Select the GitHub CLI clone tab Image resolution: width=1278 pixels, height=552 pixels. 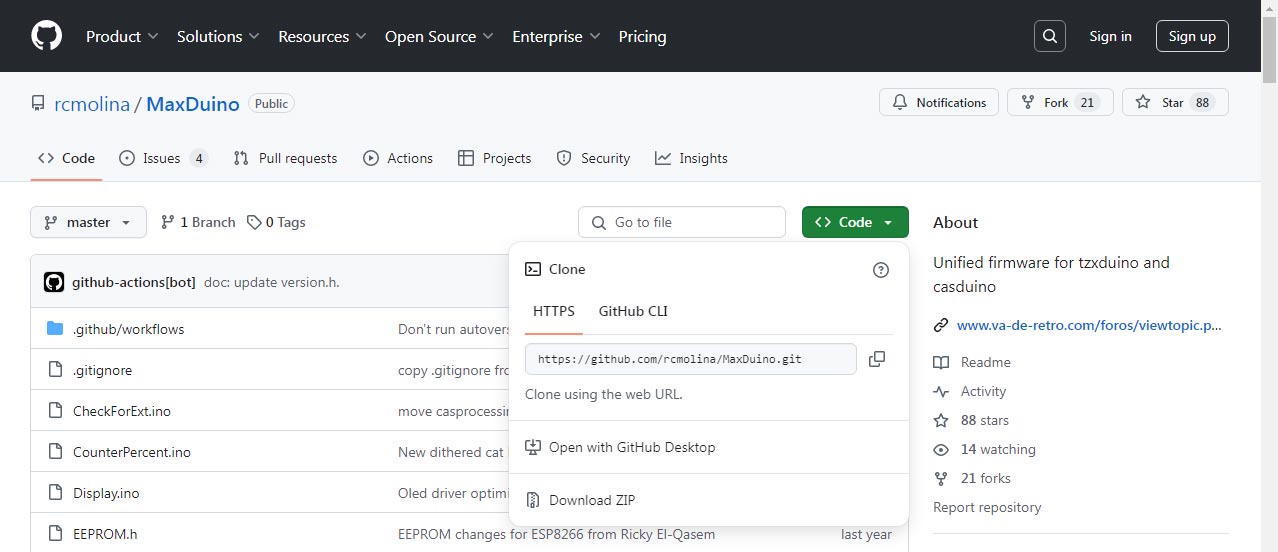[633, 311]
